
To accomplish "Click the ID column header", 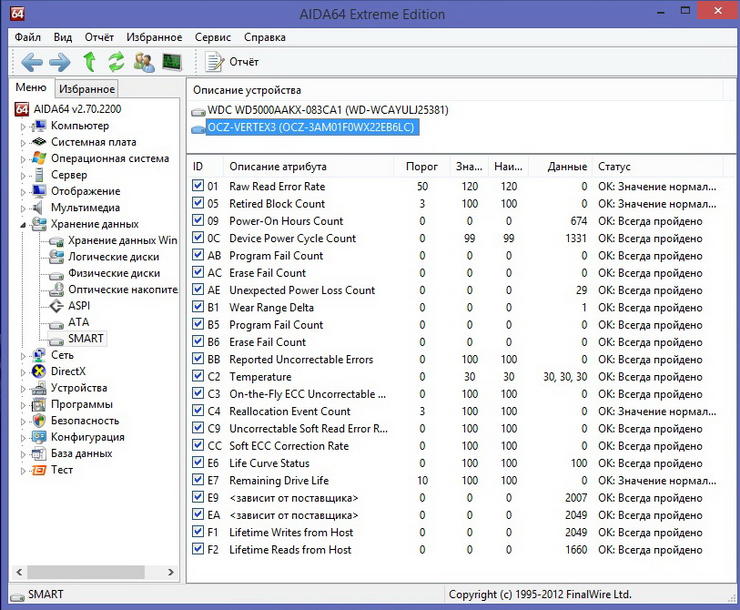I will (206, 166).
